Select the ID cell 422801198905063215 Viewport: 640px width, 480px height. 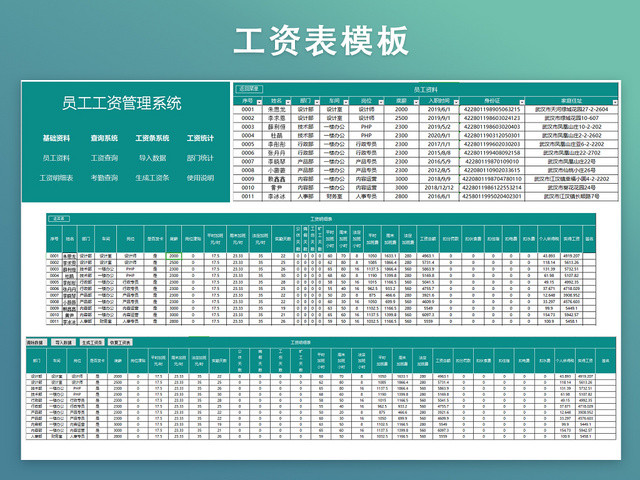pyautogui.click(x=492, y=109)
